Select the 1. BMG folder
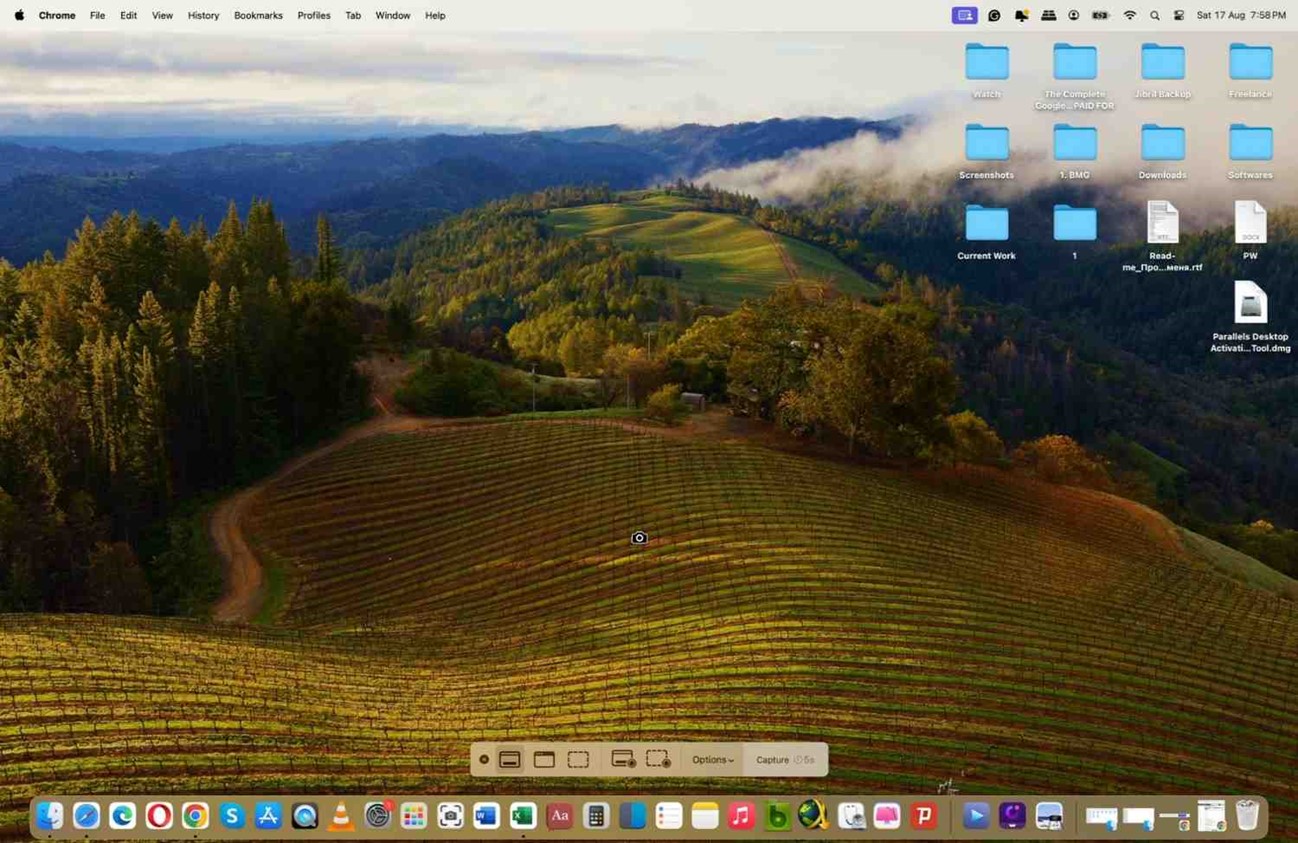This screenshot has height=843, width=1298. point(1075,151)
